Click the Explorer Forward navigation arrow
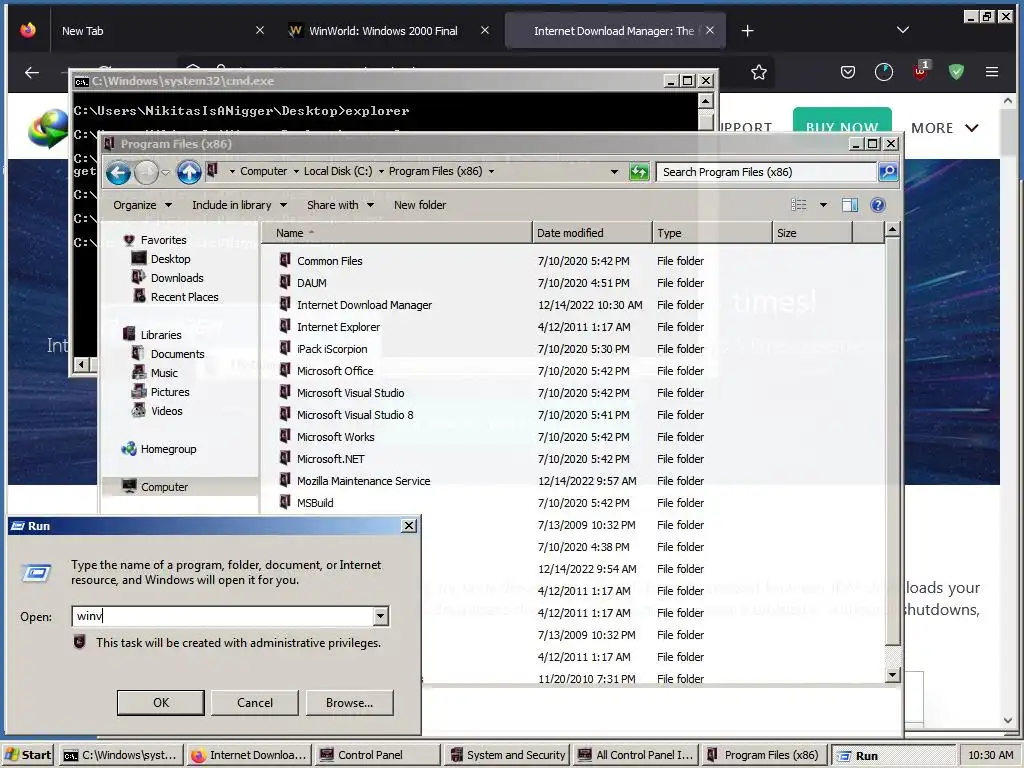The height and width of the screenshot is (768, 1024). click(146, 173)
